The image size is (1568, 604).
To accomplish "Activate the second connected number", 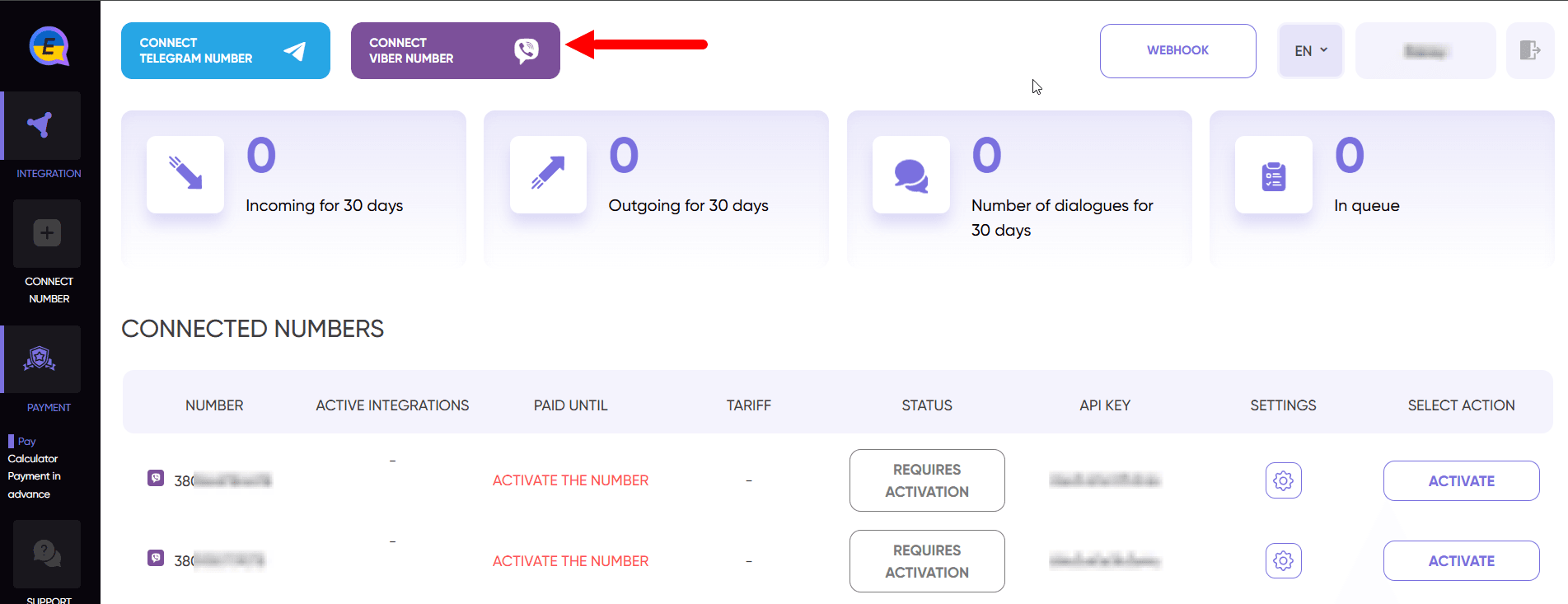I will [1461, 561].
